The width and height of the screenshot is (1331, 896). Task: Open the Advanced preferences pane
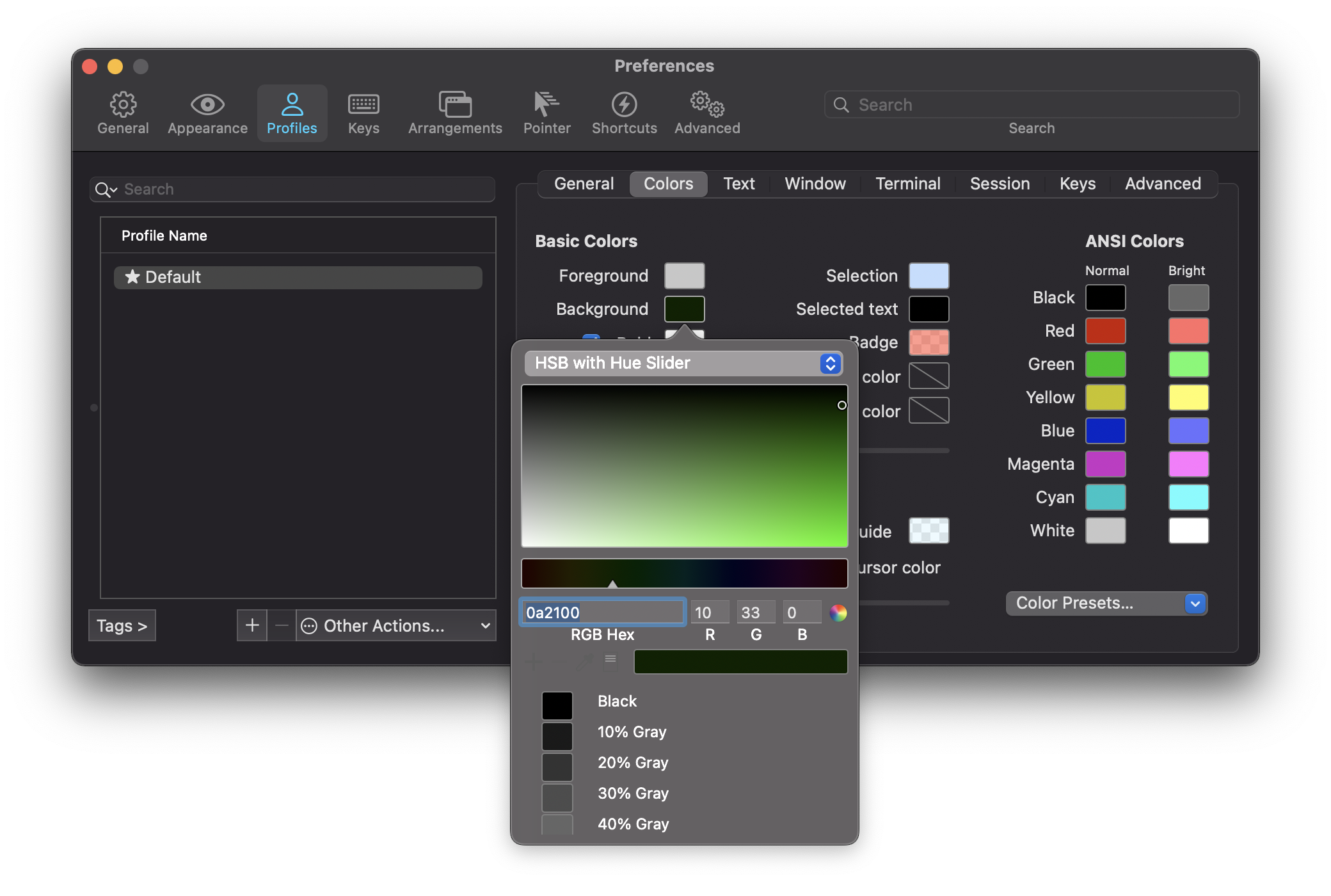[x=707, y=113]
